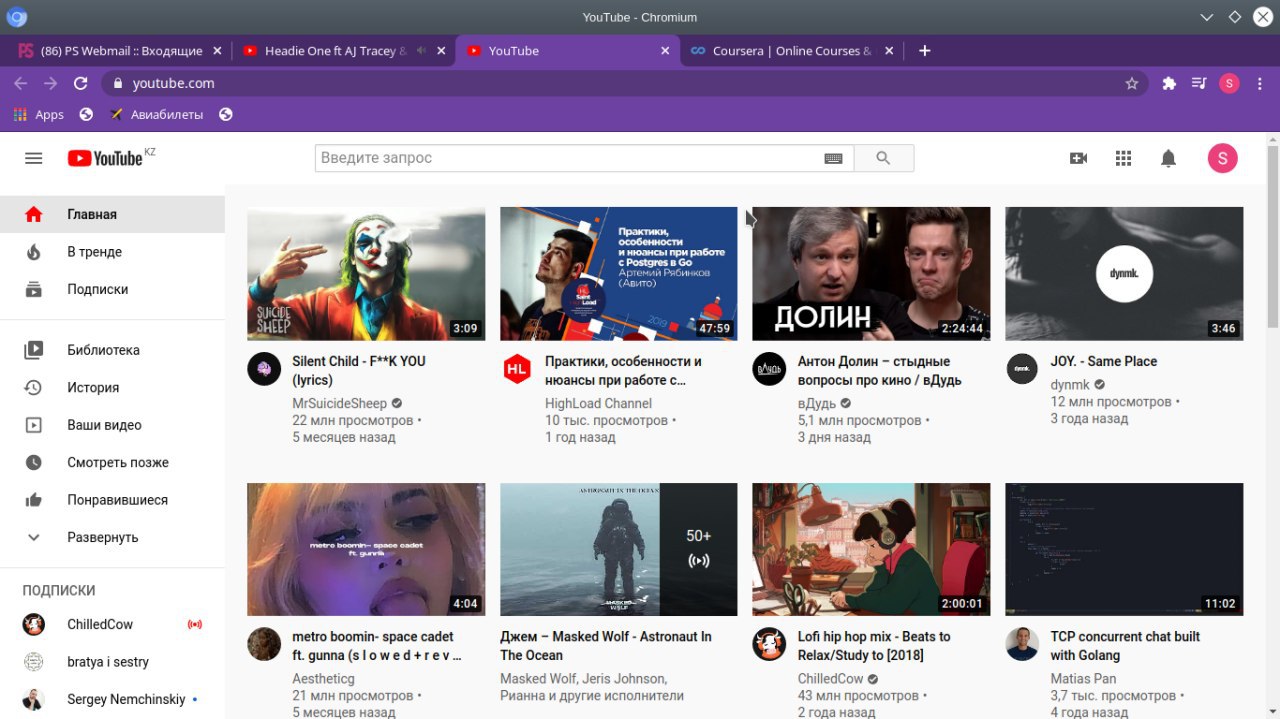Open Авиабилеты bookmark

pos(156,115)
